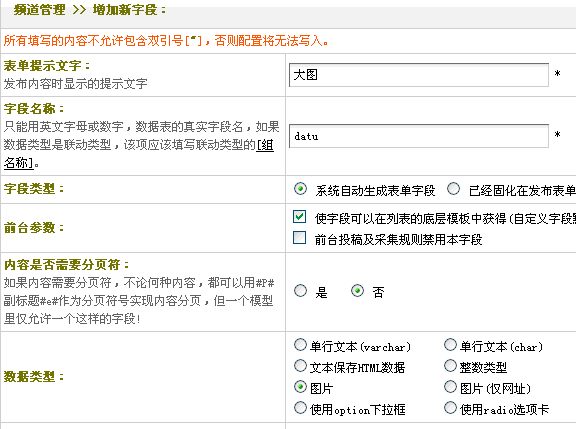Open the [组名称] link

pyautogui.click(x=139, y=154)
